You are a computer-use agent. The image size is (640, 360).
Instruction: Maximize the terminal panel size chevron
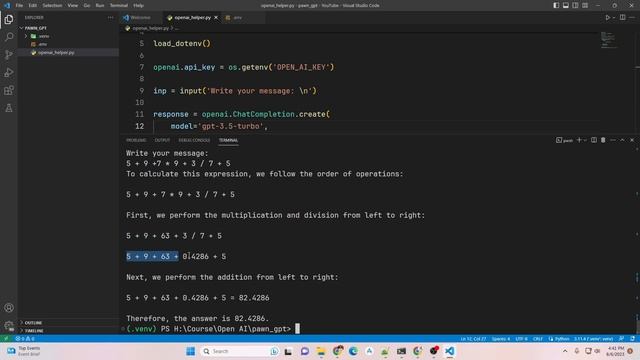[x=622, y=140]
